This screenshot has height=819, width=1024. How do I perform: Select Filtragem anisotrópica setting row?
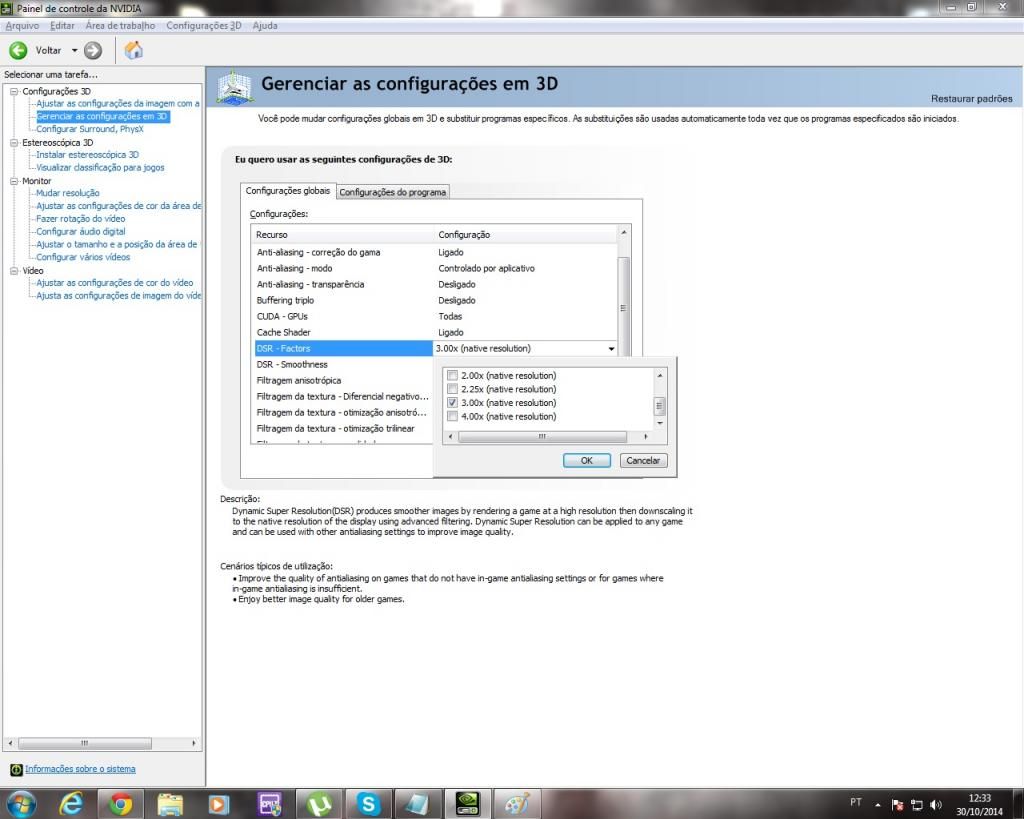[x=344, y=380]
